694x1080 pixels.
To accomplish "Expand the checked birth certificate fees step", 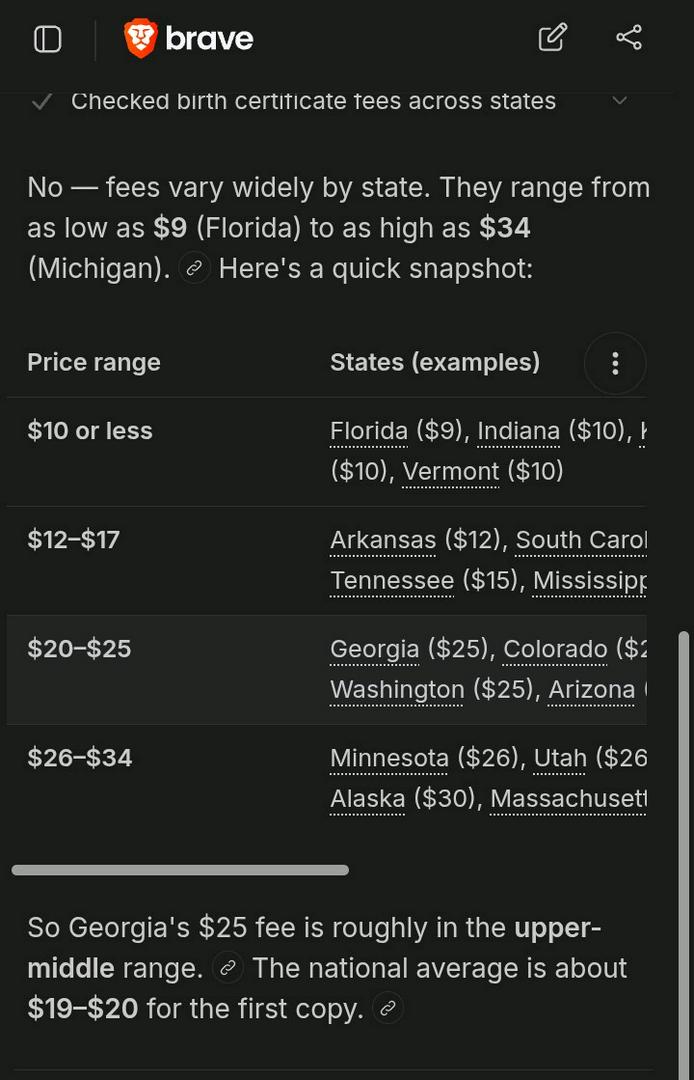I will [620, 101].
